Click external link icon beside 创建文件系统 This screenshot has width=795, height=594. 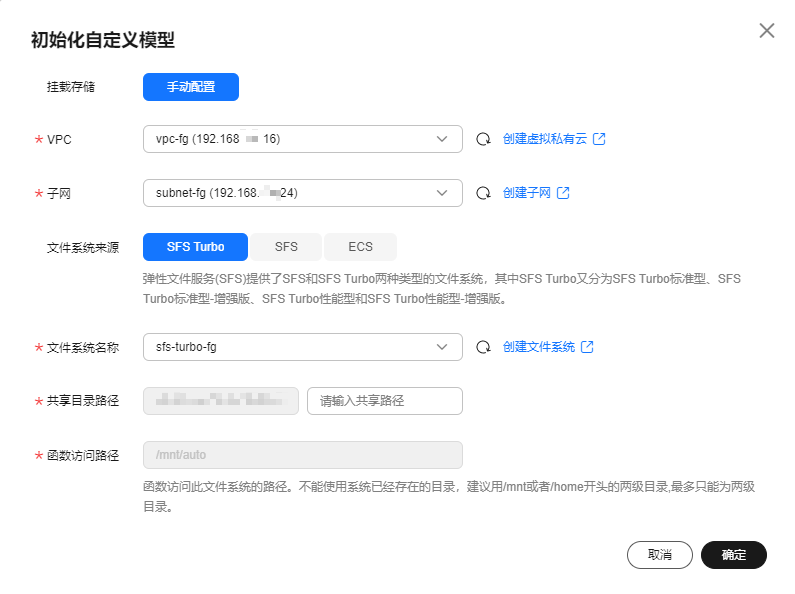click(x=587, y=347)
